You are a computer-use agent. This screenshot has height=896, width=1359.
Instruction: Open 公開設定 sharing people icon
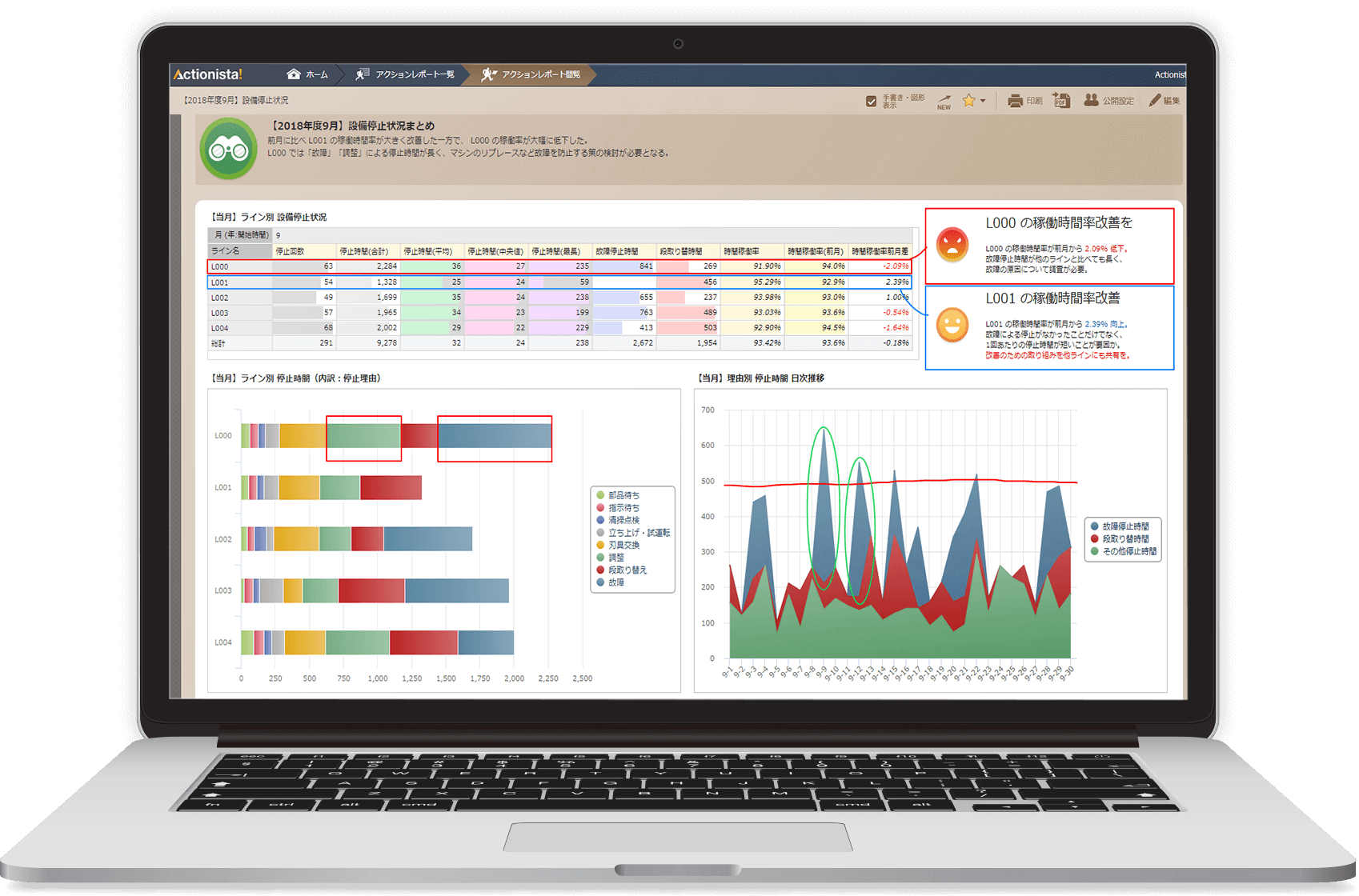[1091, 100]
